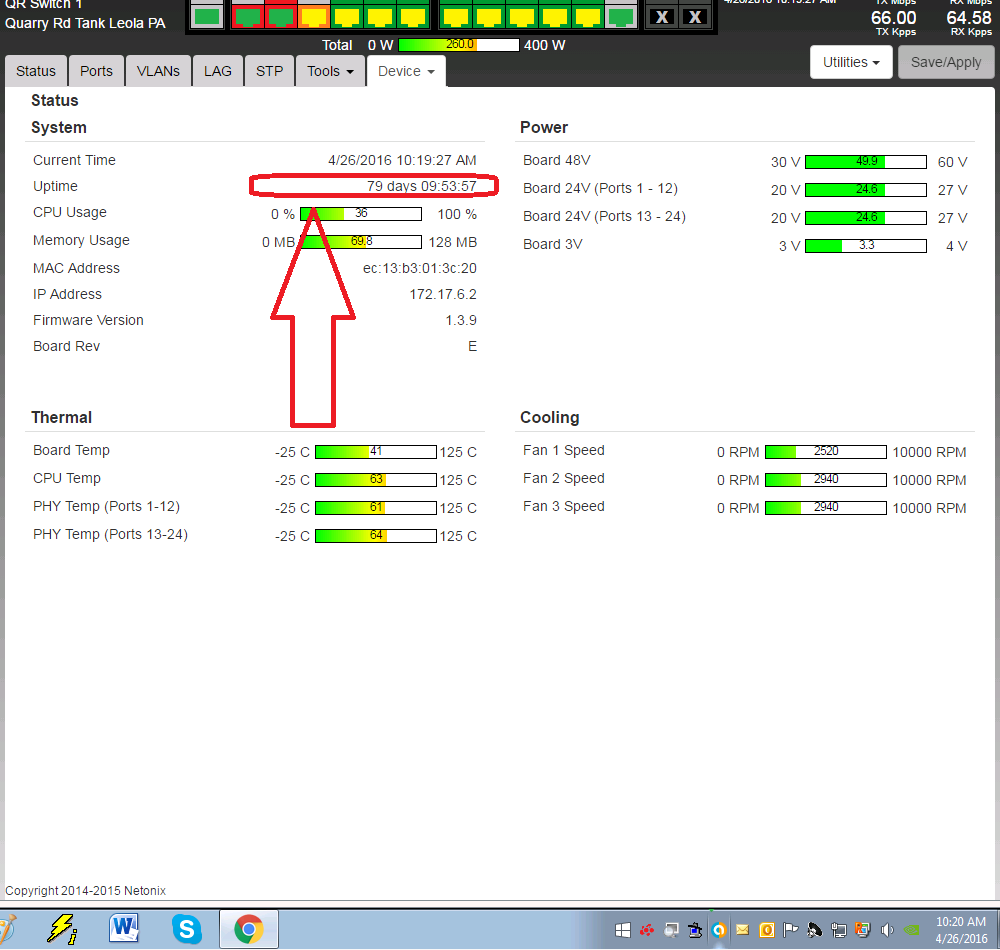This screenshot has width=1000, height=950.
Task: Expand the Utilities dropdown button
Action: 850,62
